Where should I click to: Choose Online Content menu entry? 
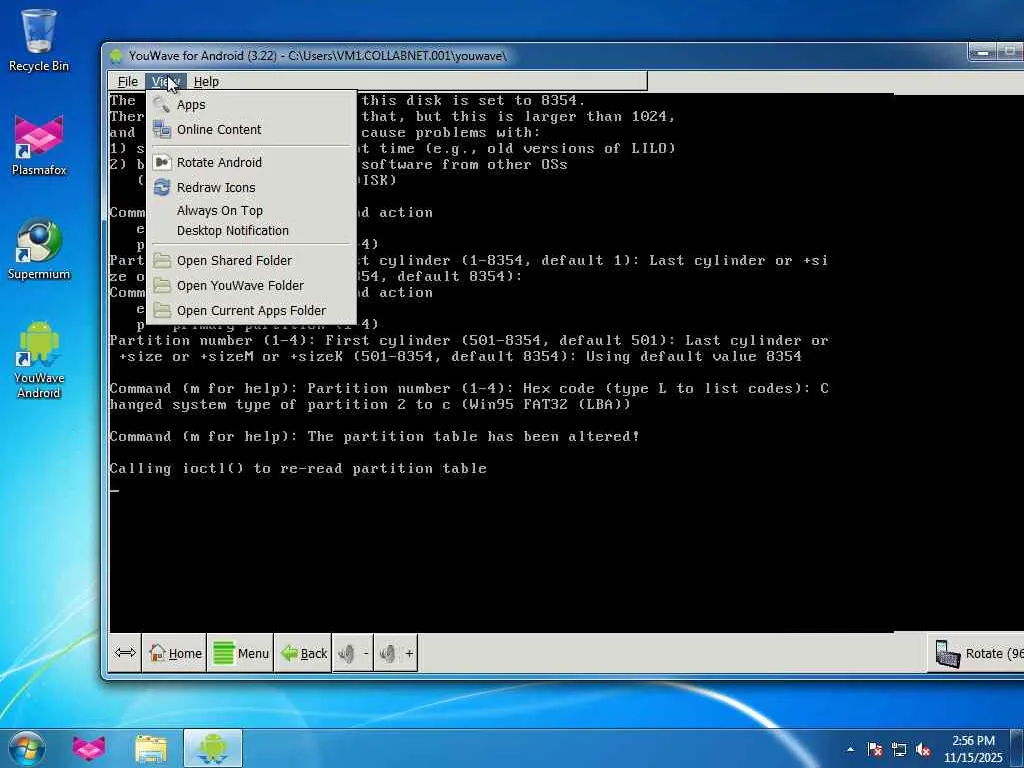pyautogui.click(x=251, y=129)
